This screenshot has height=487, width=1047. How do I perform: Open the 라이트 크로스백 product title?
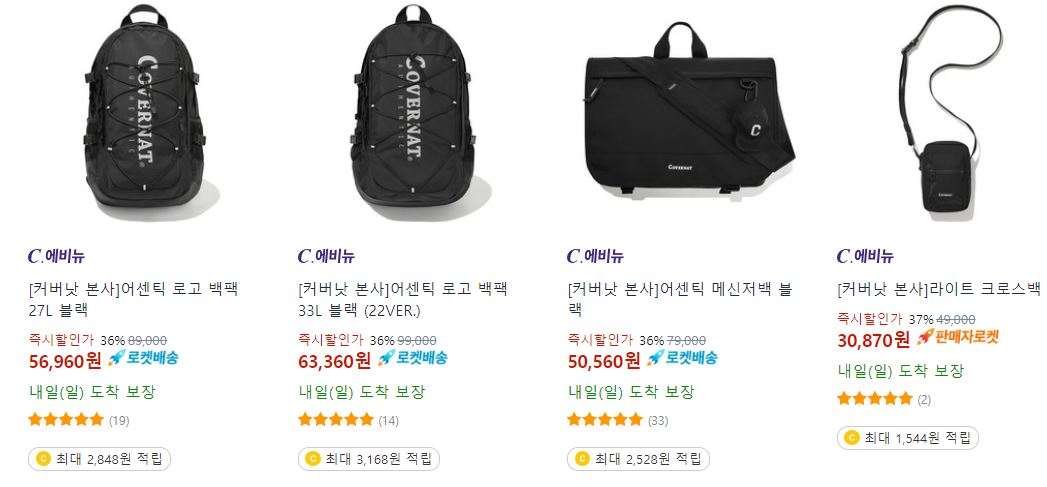pyautogui.click(x=939, y=290)
